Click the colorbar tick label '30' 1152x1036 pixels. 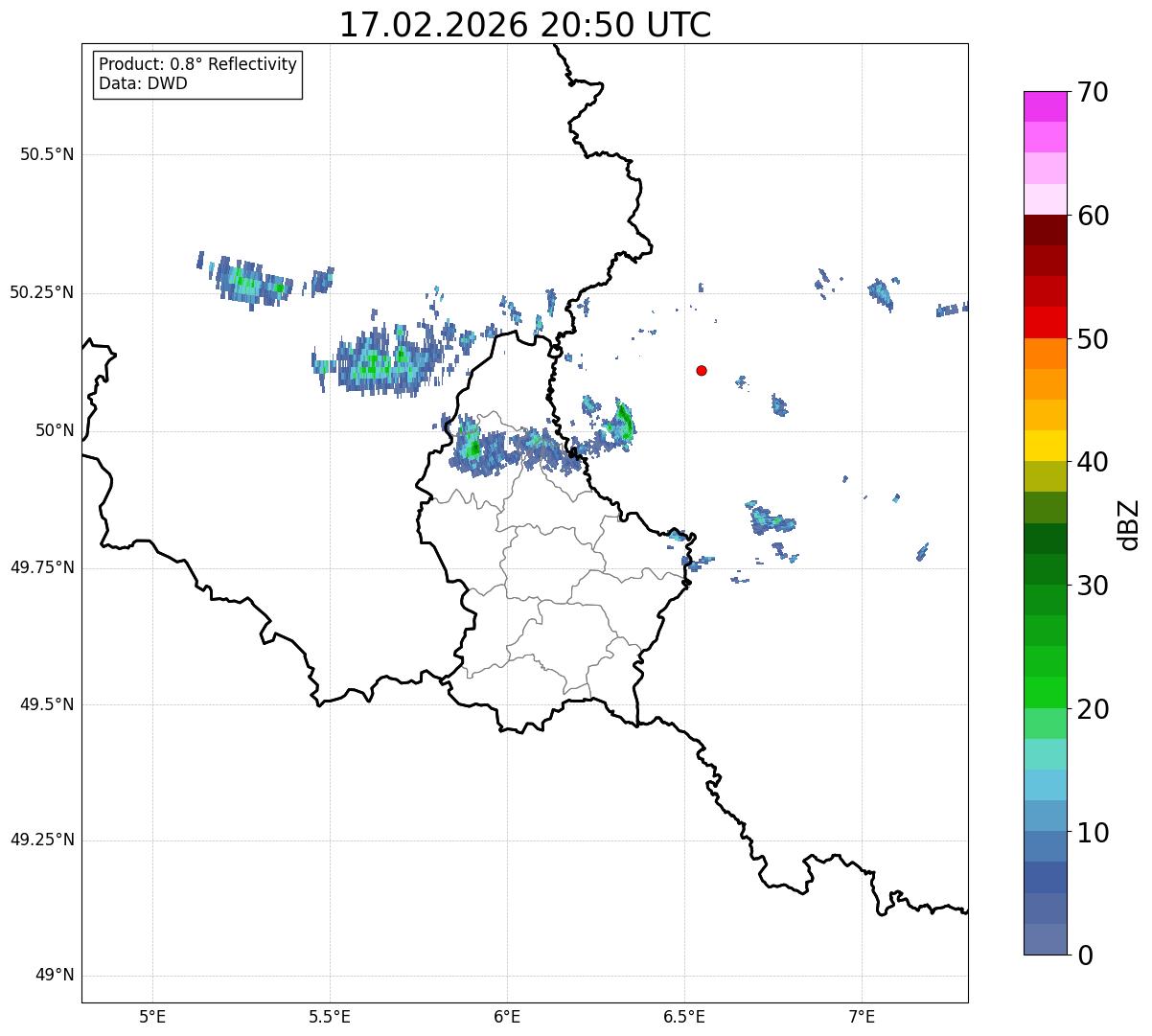pos(1093,586)
